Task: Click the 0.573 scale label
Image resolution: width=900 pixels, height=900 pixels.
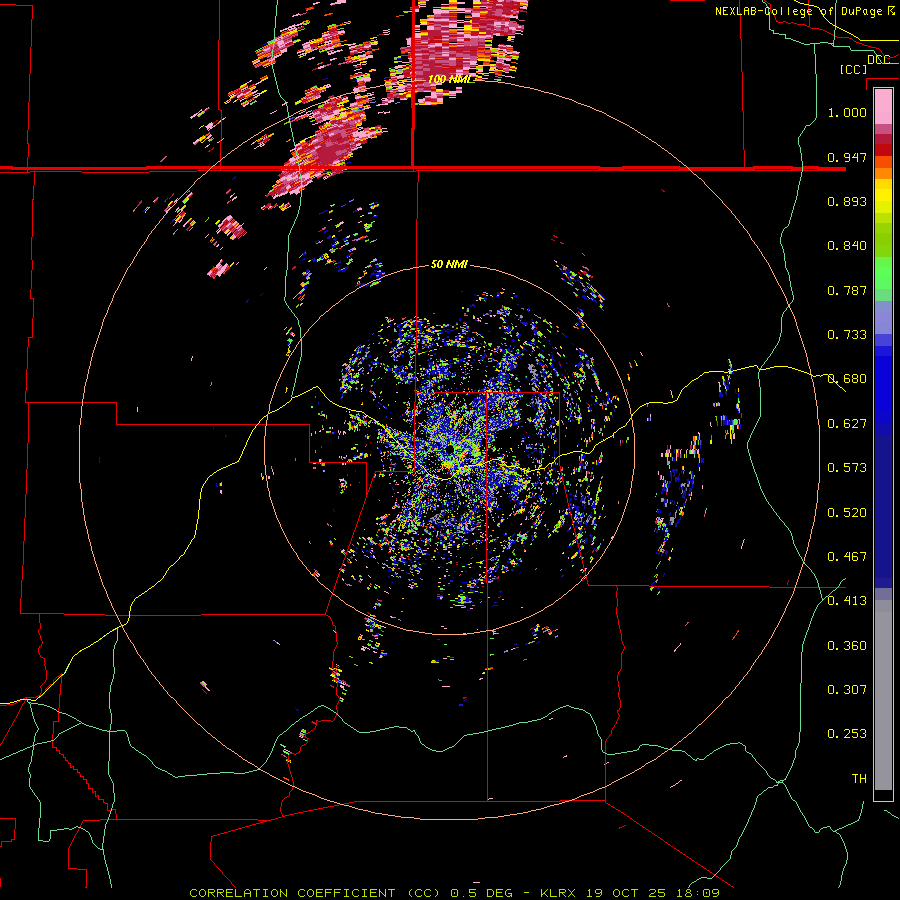Action: pyautogui.click(x=847, y=468)
